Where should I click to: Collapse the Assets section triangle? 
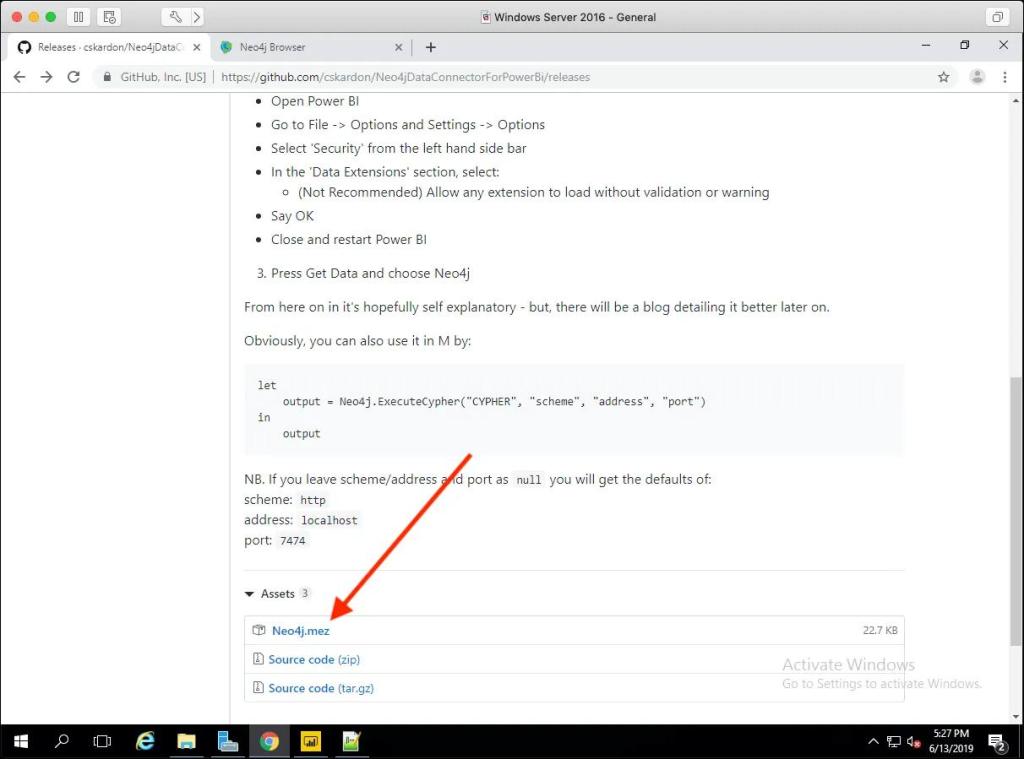[x=249, y=594]
